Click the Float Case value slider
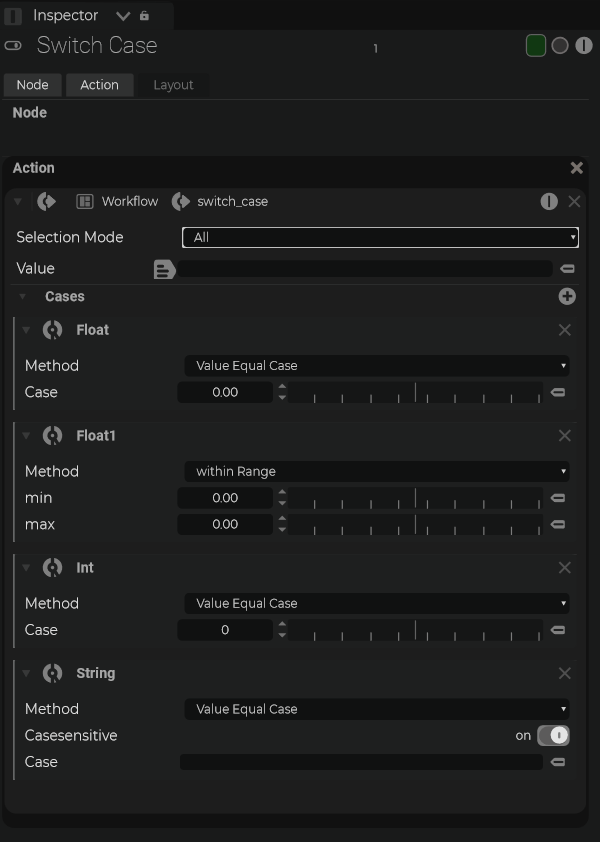This screenshot has height=842, width=600. tap(415, 393)
